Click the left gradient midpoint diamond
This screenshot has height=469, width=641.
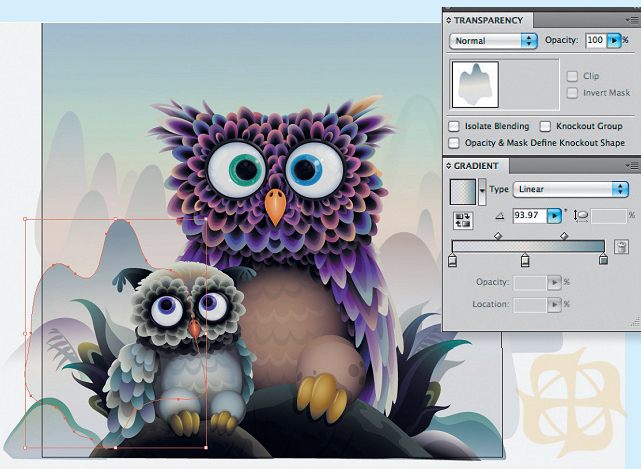[498, 236]
